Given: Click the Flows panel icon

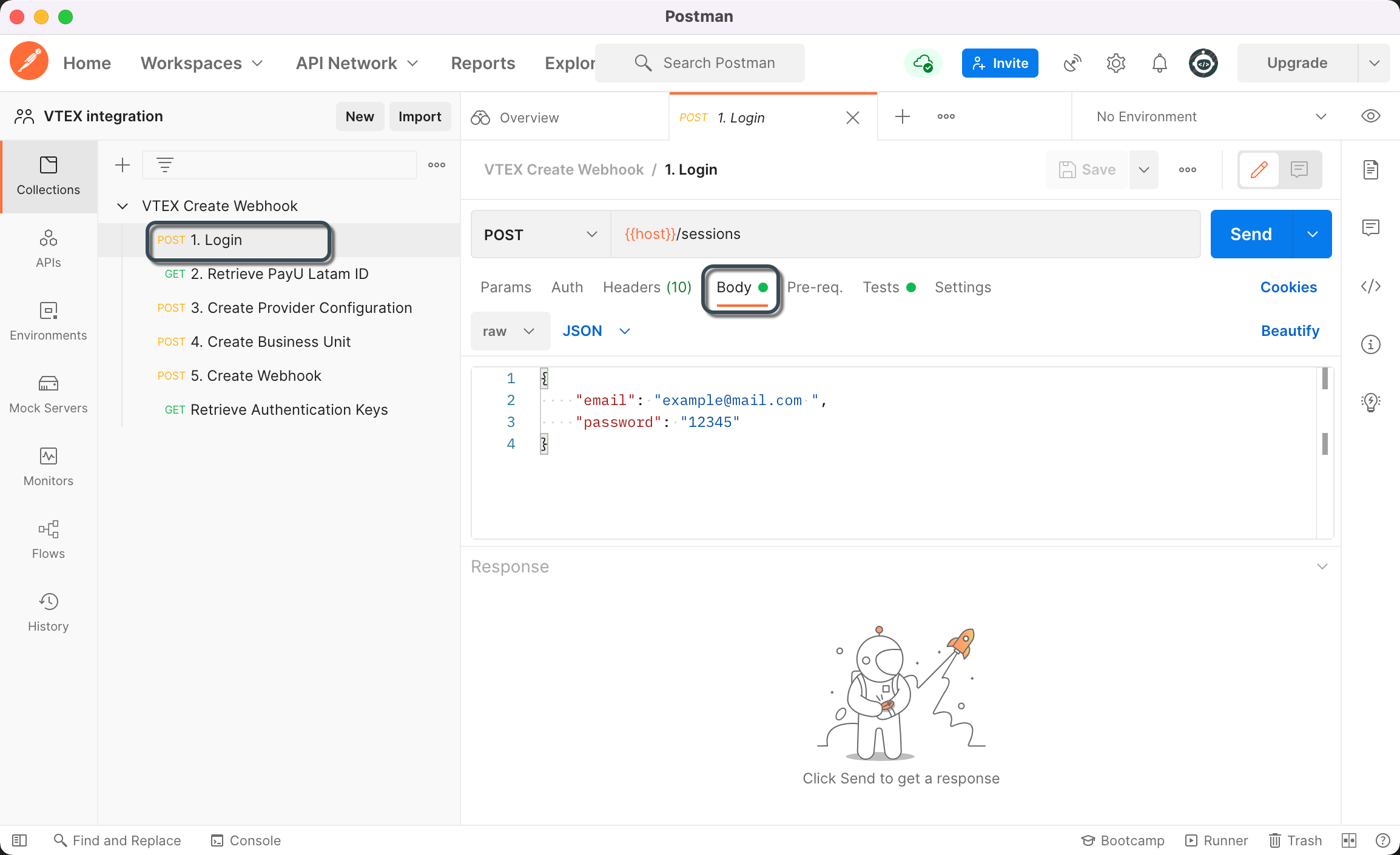Looking at the screenshot, I should [x=48, y=530].
